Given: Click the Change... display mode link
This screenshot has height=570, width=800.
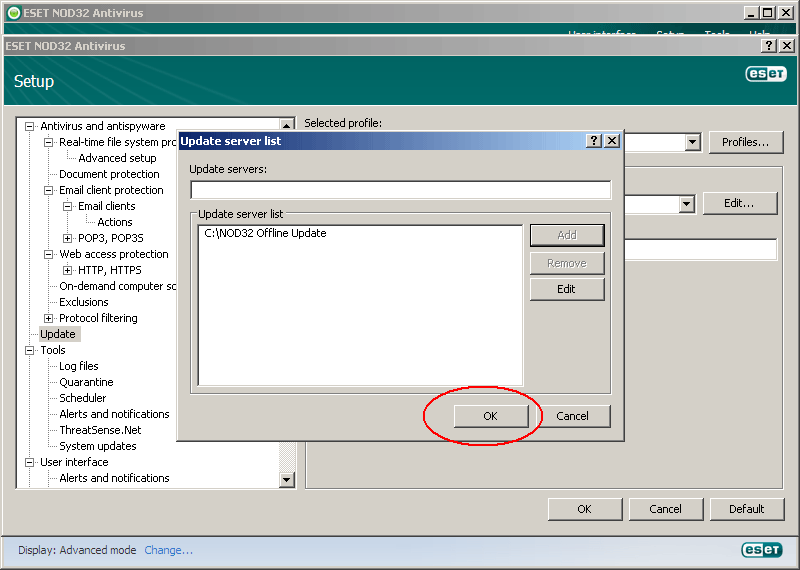Looking at the screenshot, I should tap(168, 550).
